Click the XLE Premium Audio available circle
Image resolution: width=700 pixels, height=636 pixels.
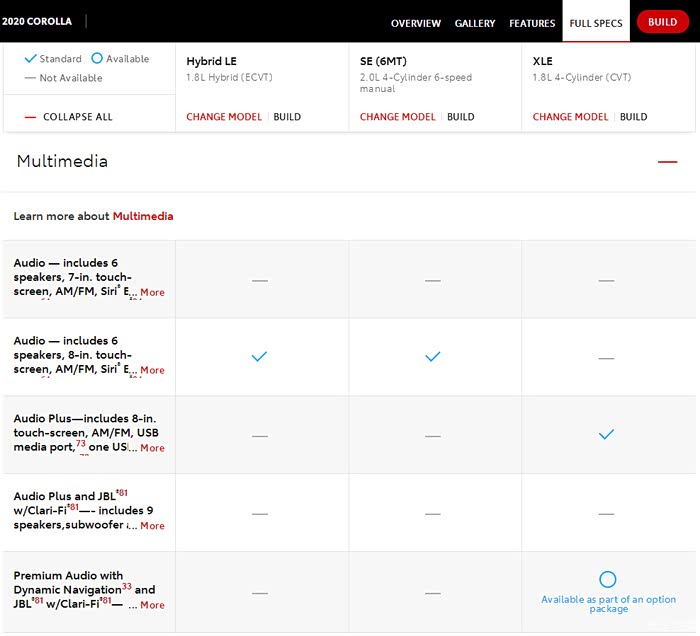[607, 579]
